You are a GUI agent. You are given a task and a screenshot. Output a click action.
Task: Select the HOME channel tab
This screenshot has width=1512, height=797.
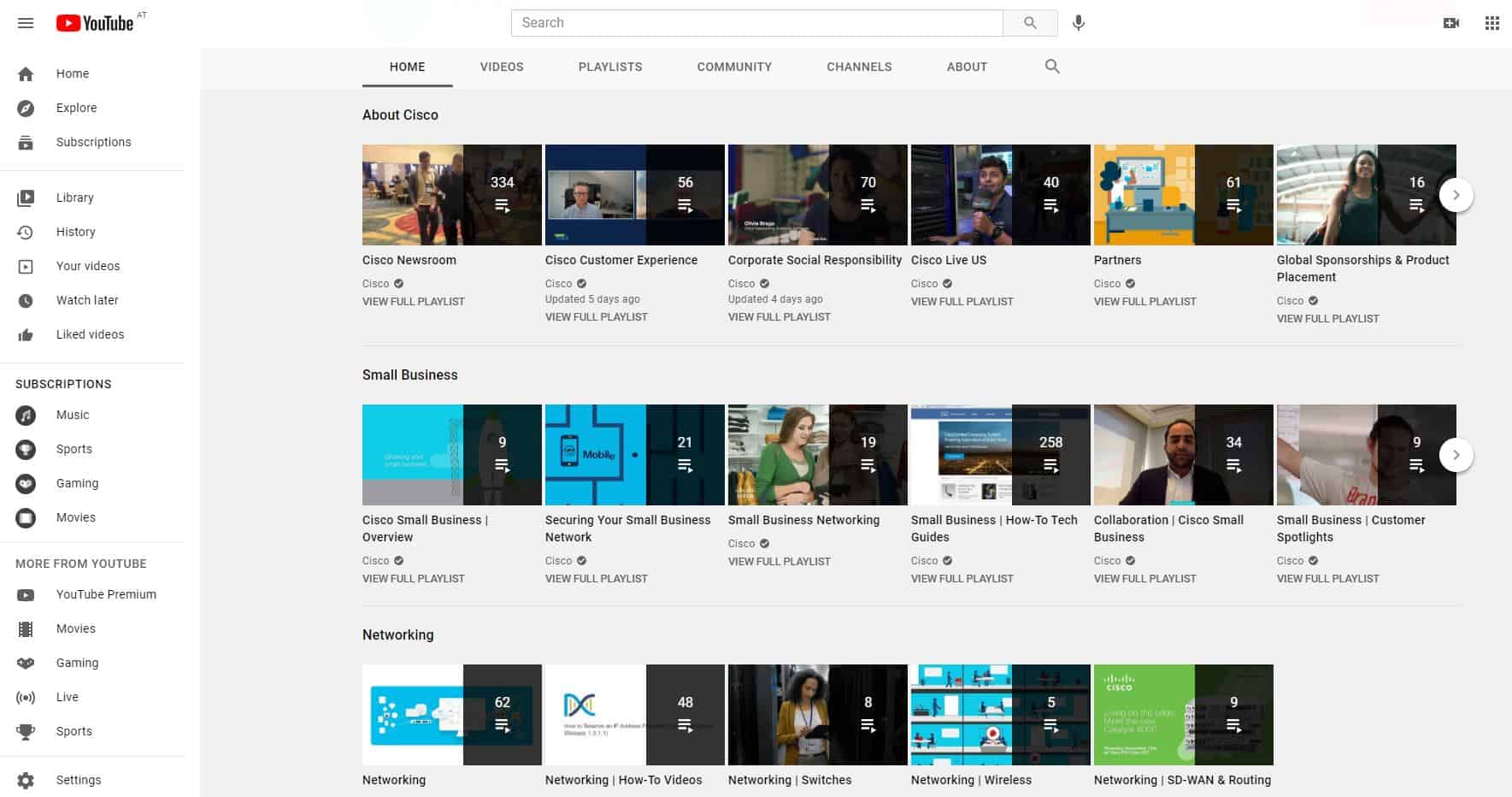click(x=408, y=67)
